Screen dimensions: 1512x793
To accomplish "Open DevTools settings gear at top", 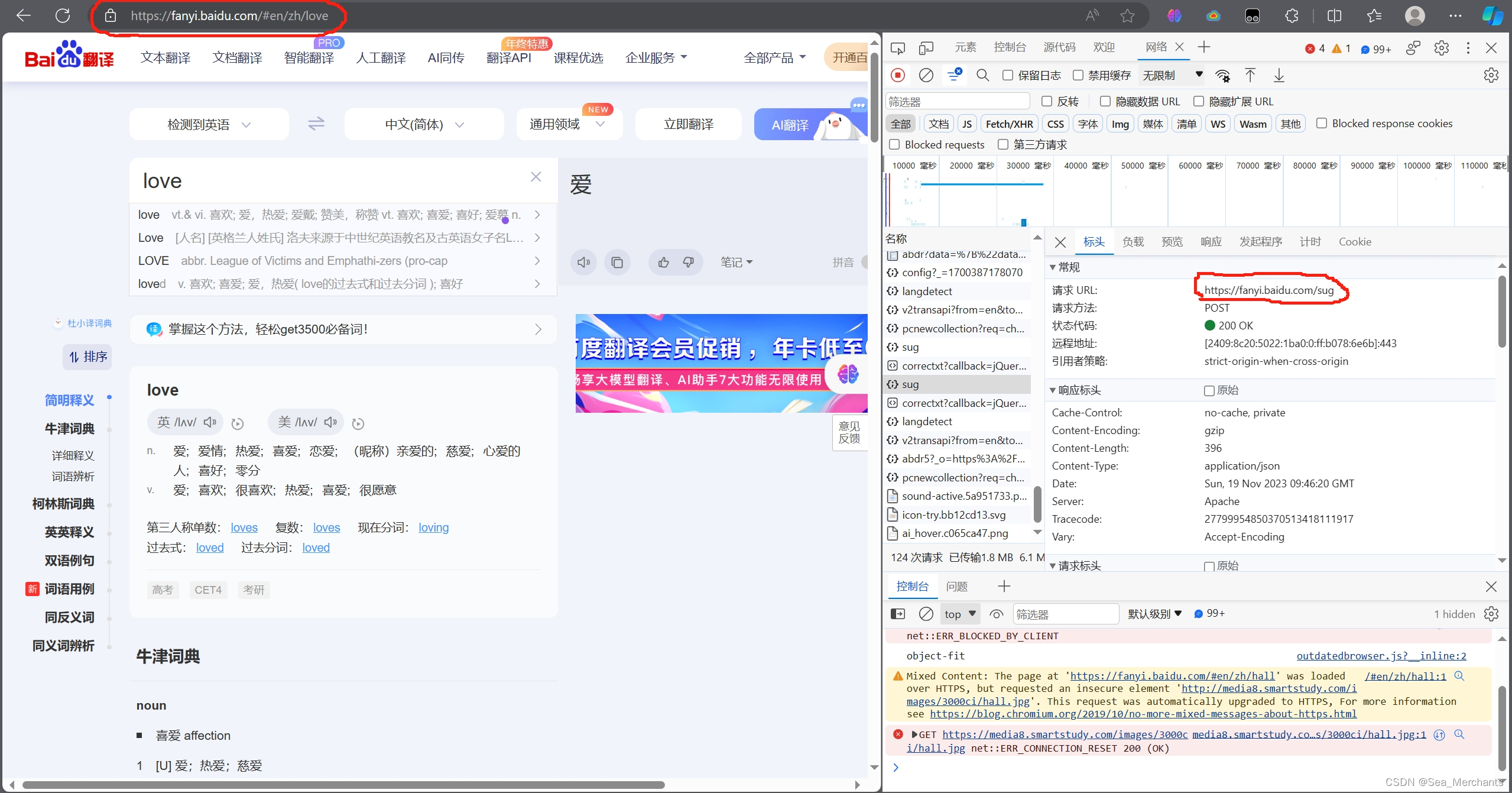I will click(1441, 48).
